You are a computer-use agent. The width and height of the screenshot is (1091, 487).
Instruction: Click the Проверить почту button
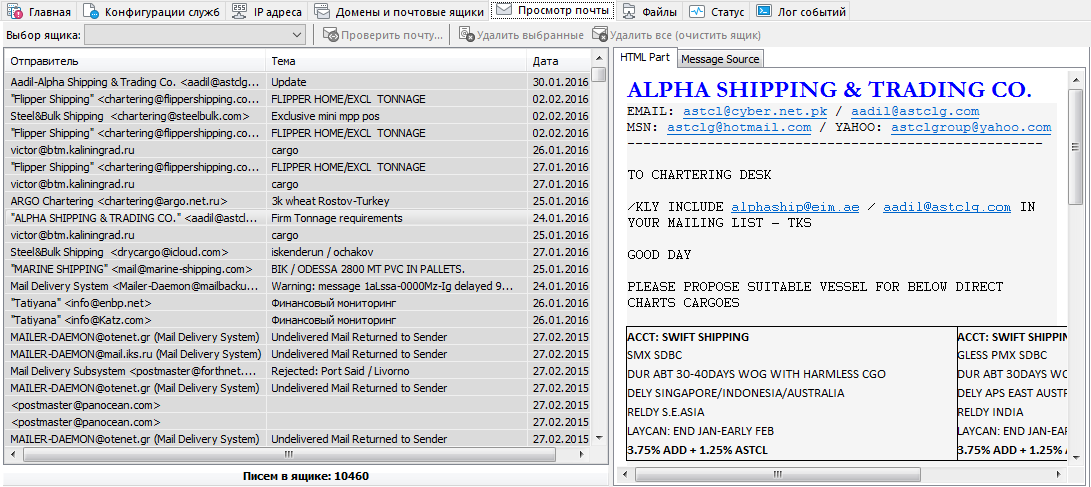click(383, 35)
